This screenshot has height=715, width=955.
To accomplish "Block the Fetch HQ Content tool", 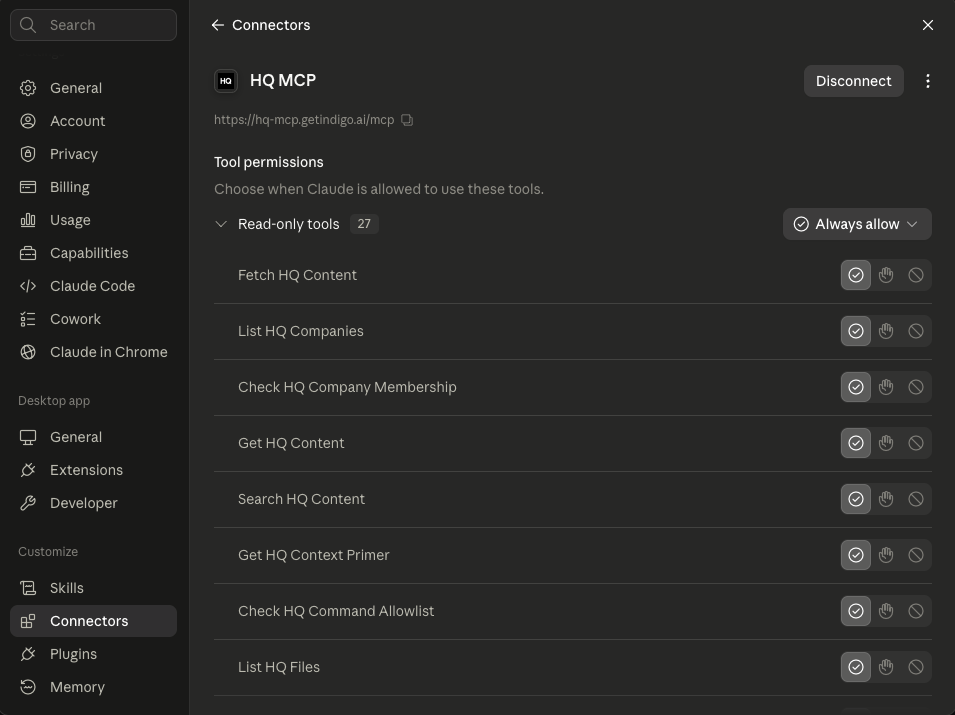I will click(x=916, y=275).
